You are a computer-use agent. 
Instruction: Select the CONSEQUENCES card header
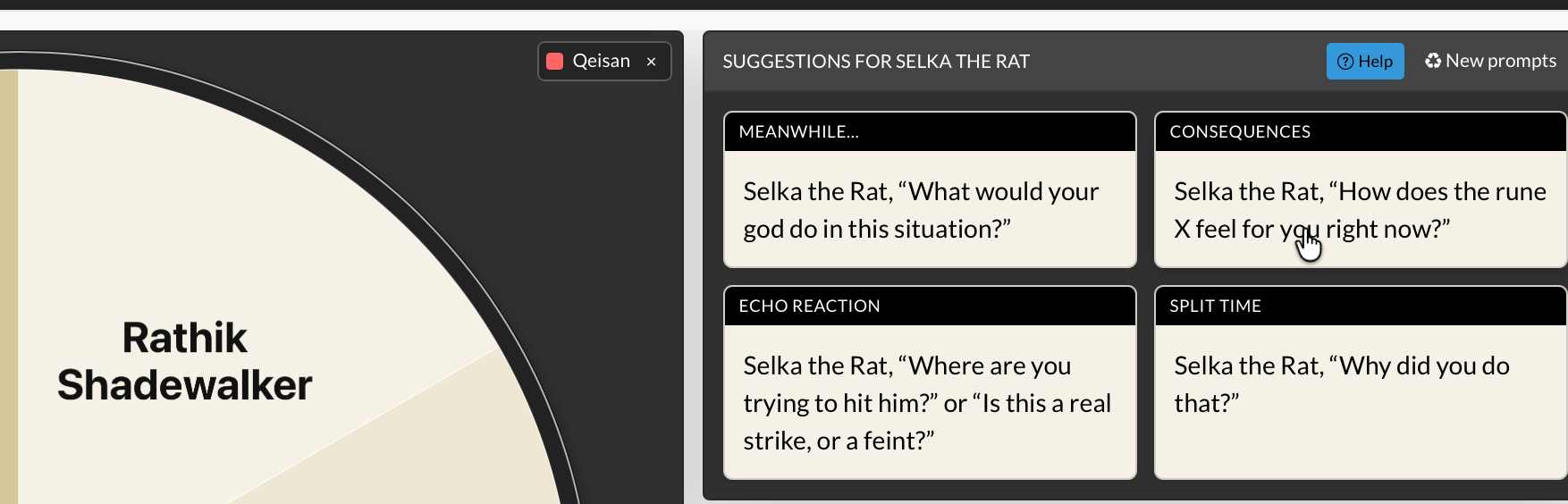click(x=1360, y=131)
